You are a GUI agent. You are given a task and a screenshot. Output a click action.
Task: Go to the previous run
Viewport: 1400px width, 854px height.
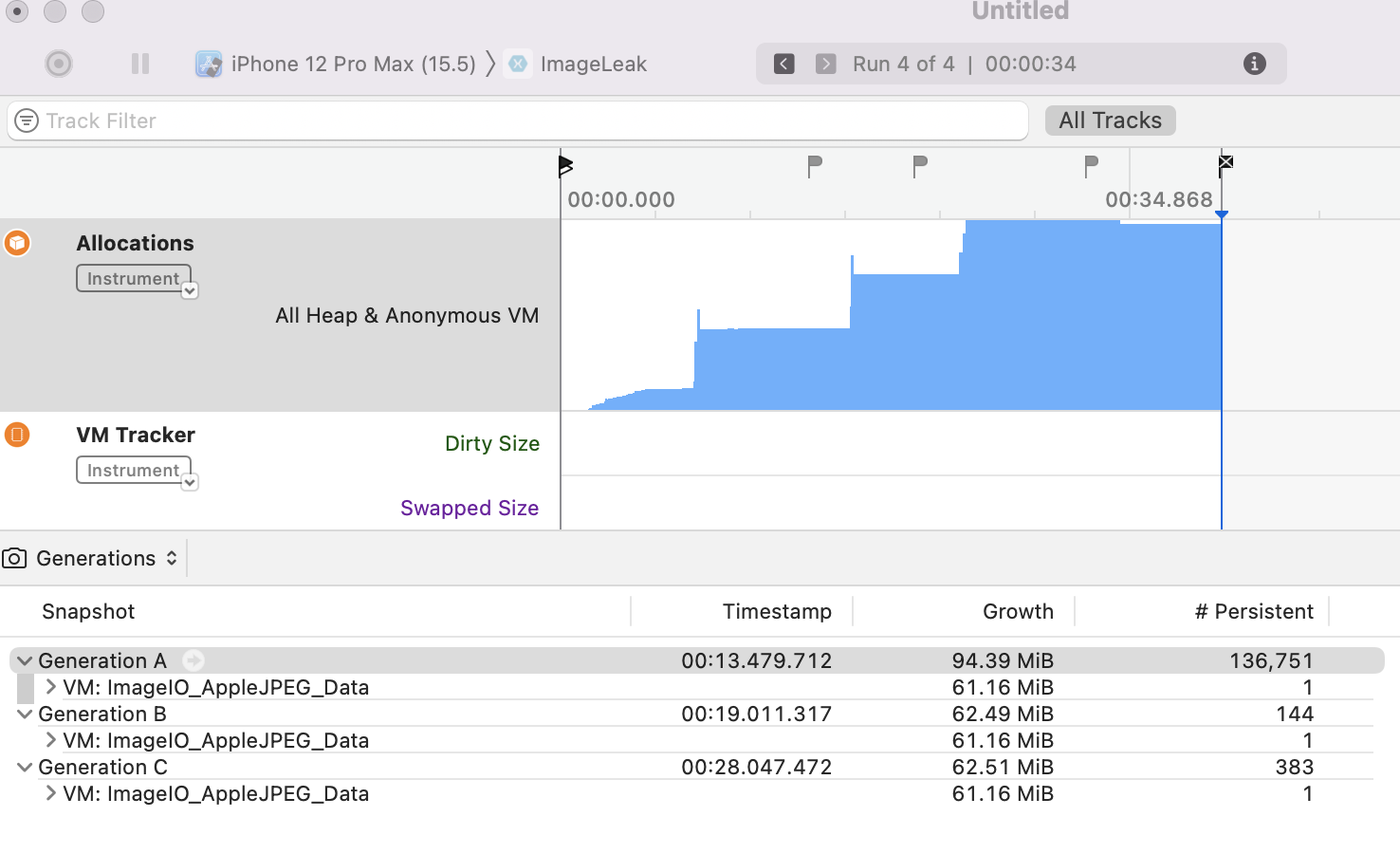point(784,64)
